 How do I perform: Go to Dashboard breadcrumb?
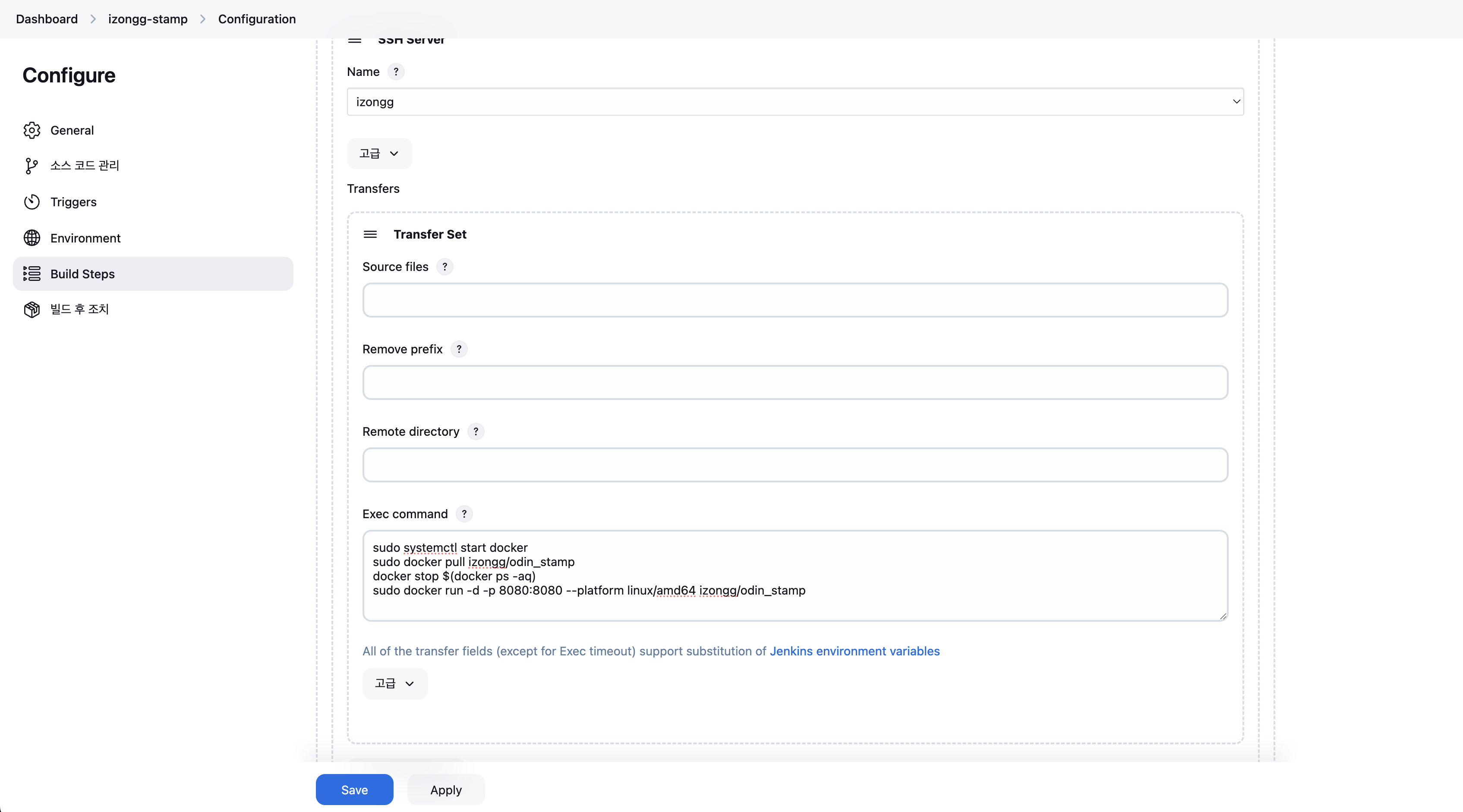[47, 19]
